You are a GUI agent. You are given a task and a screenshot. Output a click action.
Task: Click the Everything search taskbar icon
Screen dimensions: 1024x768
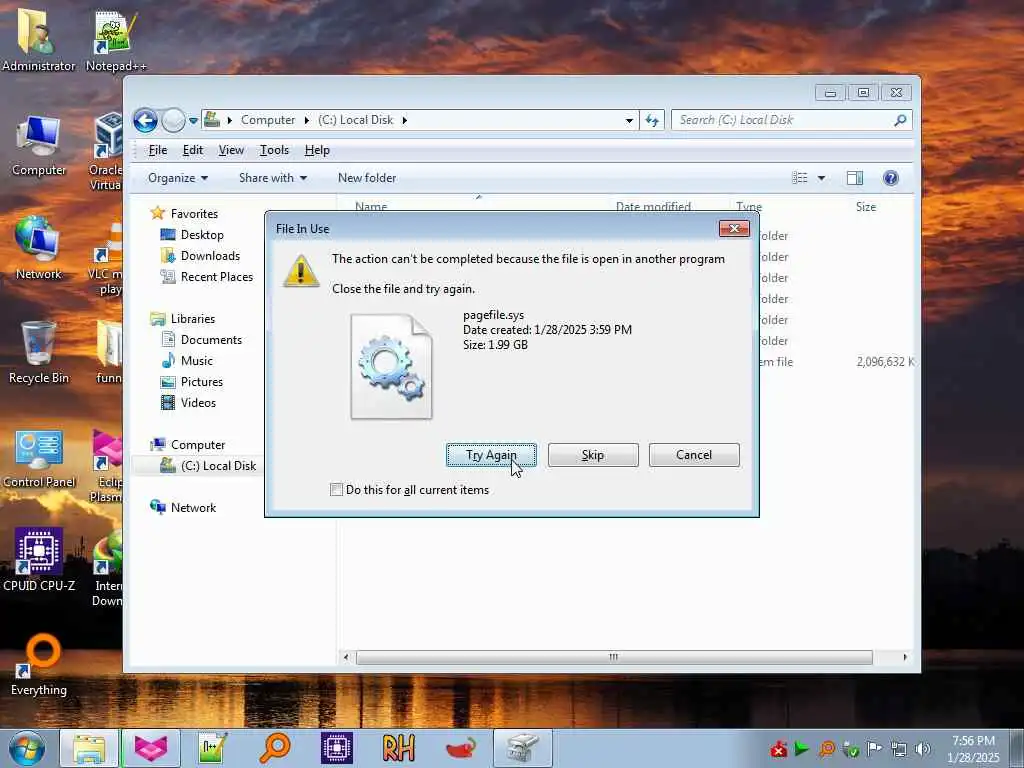click(274, 748)
